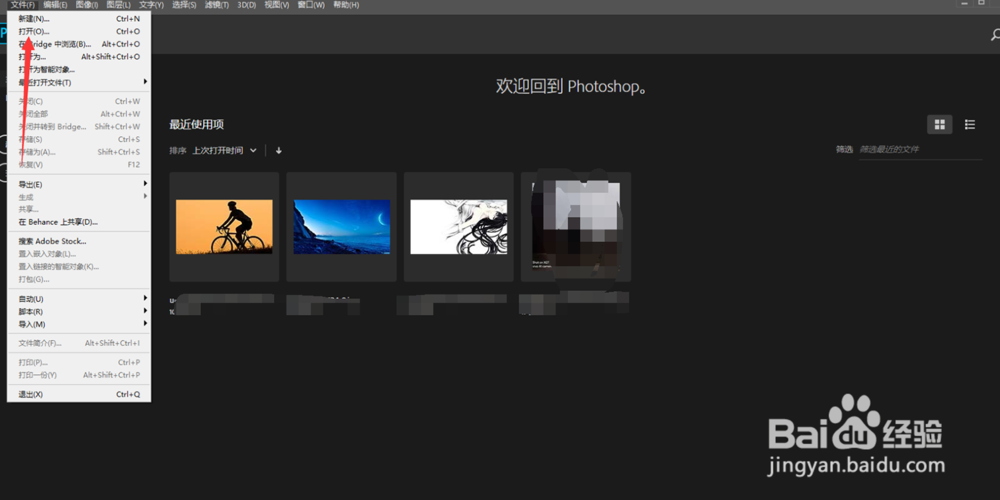
Task: Open the 图层(L) menu
Action: [x=119, y=5]
